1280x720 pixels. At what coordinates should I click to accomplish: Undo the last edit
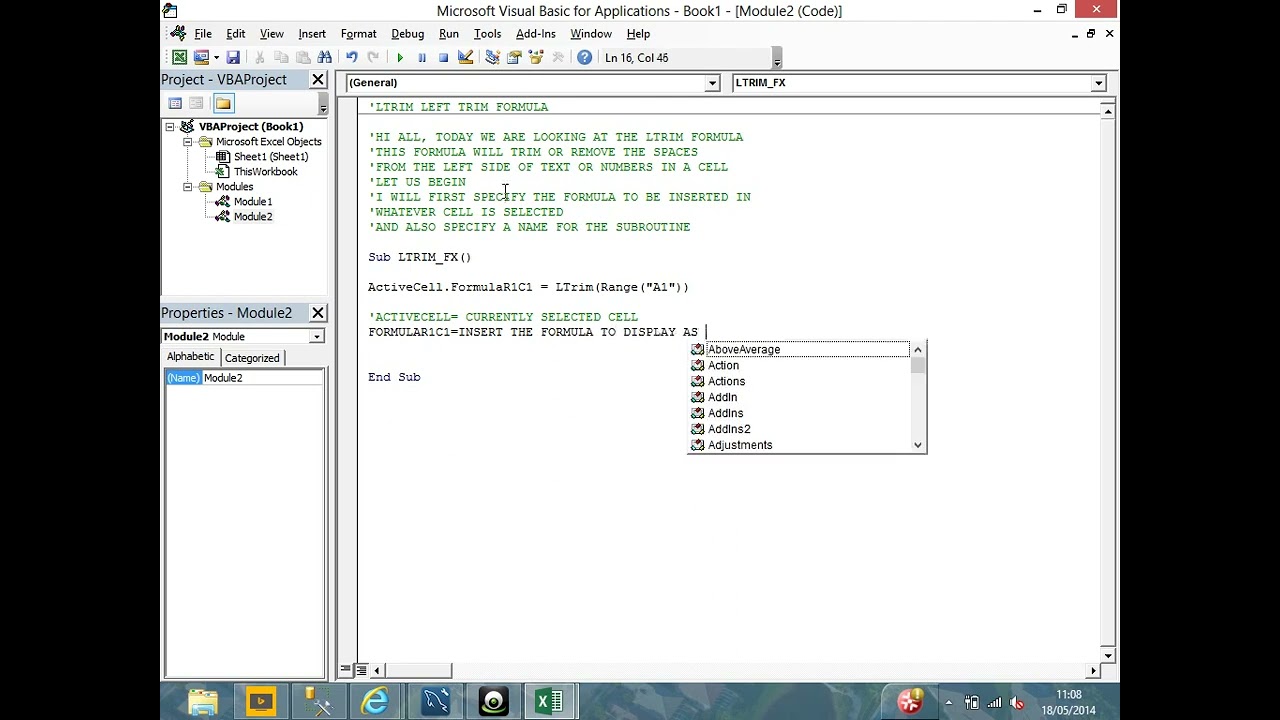click(352, 58)
